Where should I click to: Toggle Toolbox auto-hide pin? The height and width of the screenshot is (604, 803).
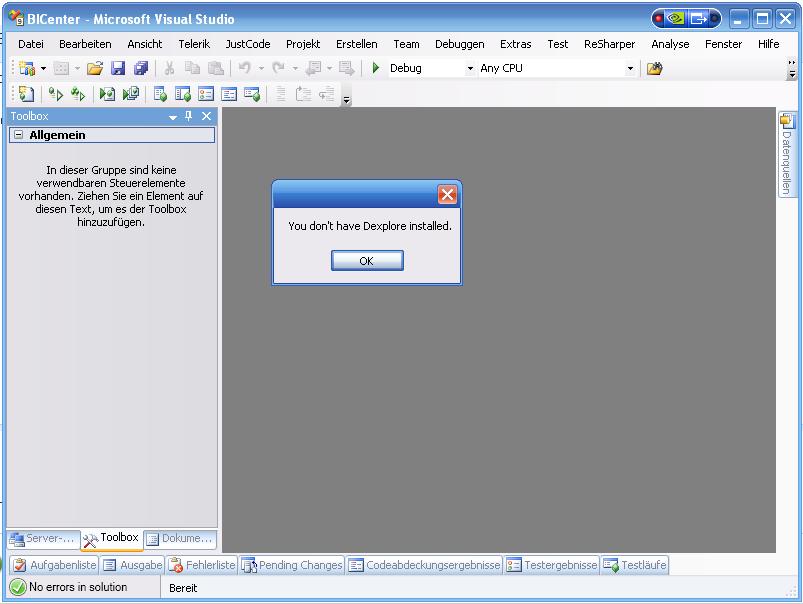pos(189,116)
